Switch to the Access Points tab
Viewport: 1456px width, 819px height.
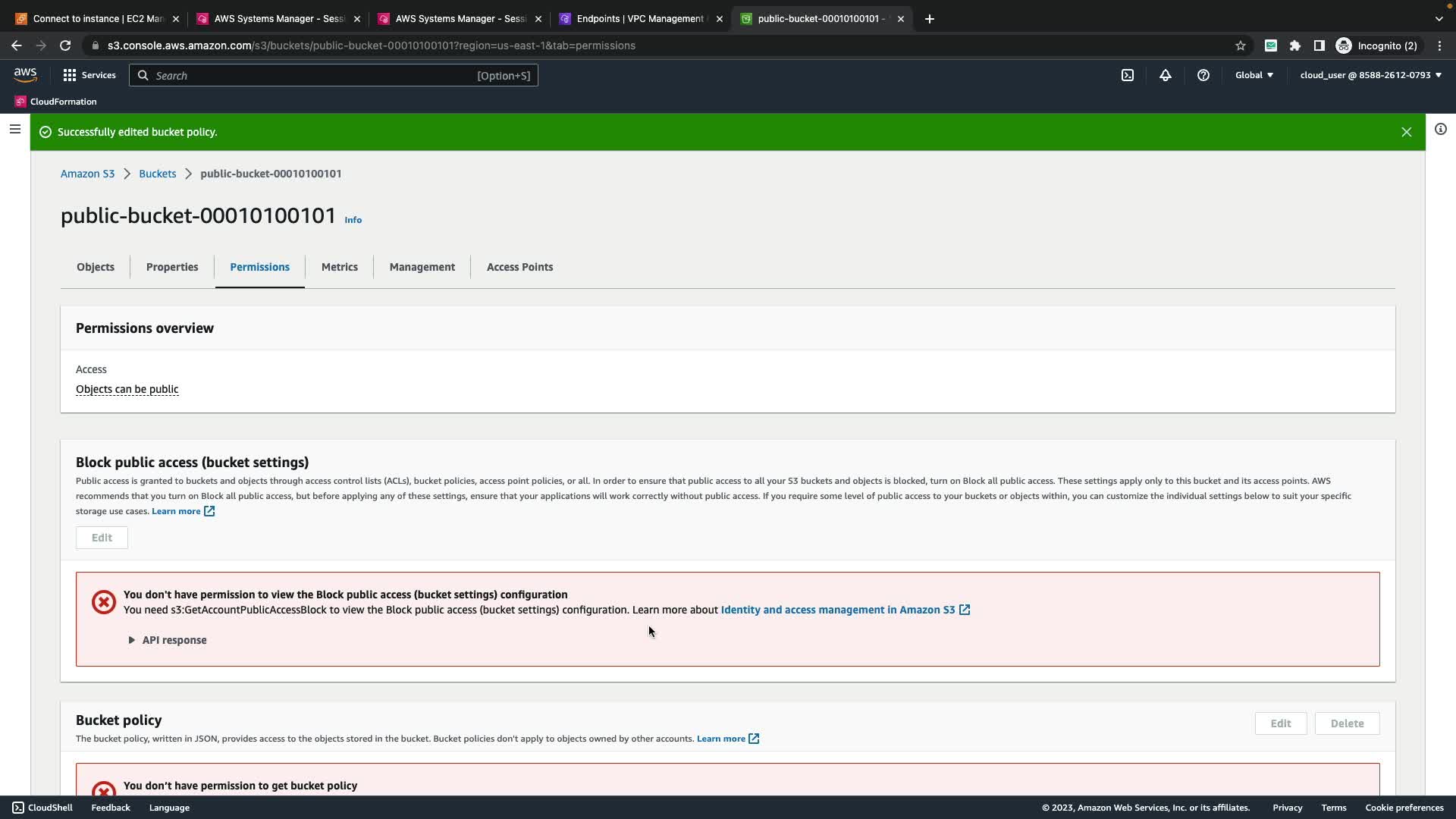519,267
